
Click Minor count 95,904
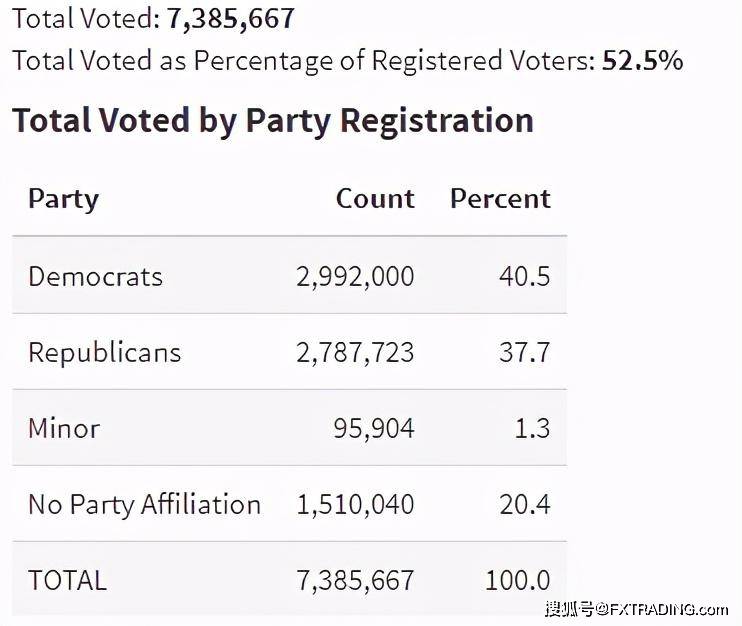click(x=374, y=429)
